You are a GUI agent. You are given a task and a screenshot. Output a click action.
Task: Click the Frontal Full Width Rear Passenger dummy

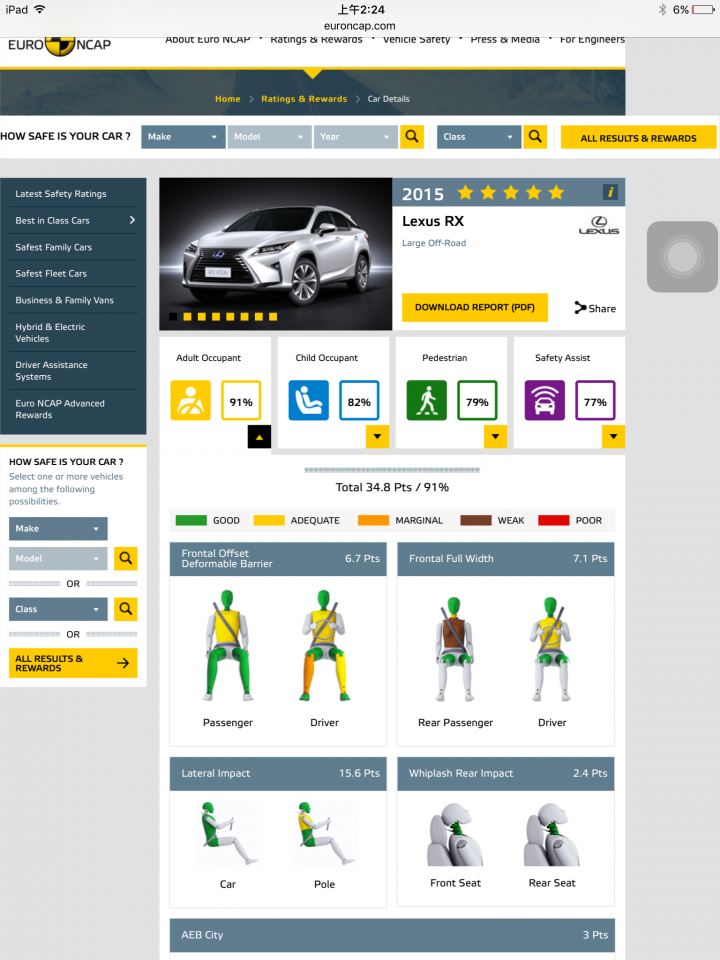(454, 649)
